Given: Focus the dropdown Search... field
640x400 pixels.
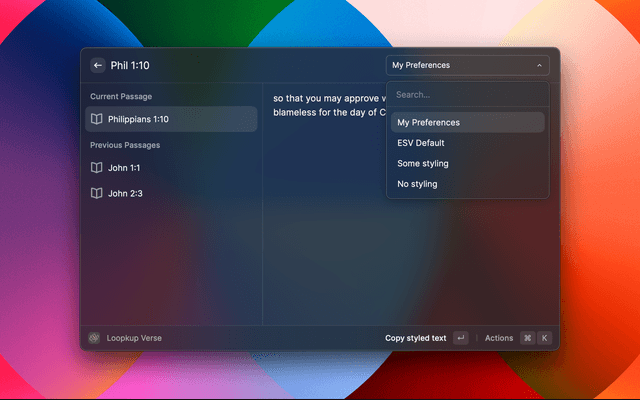Looking at the screenshot, I should coord(467,95).
